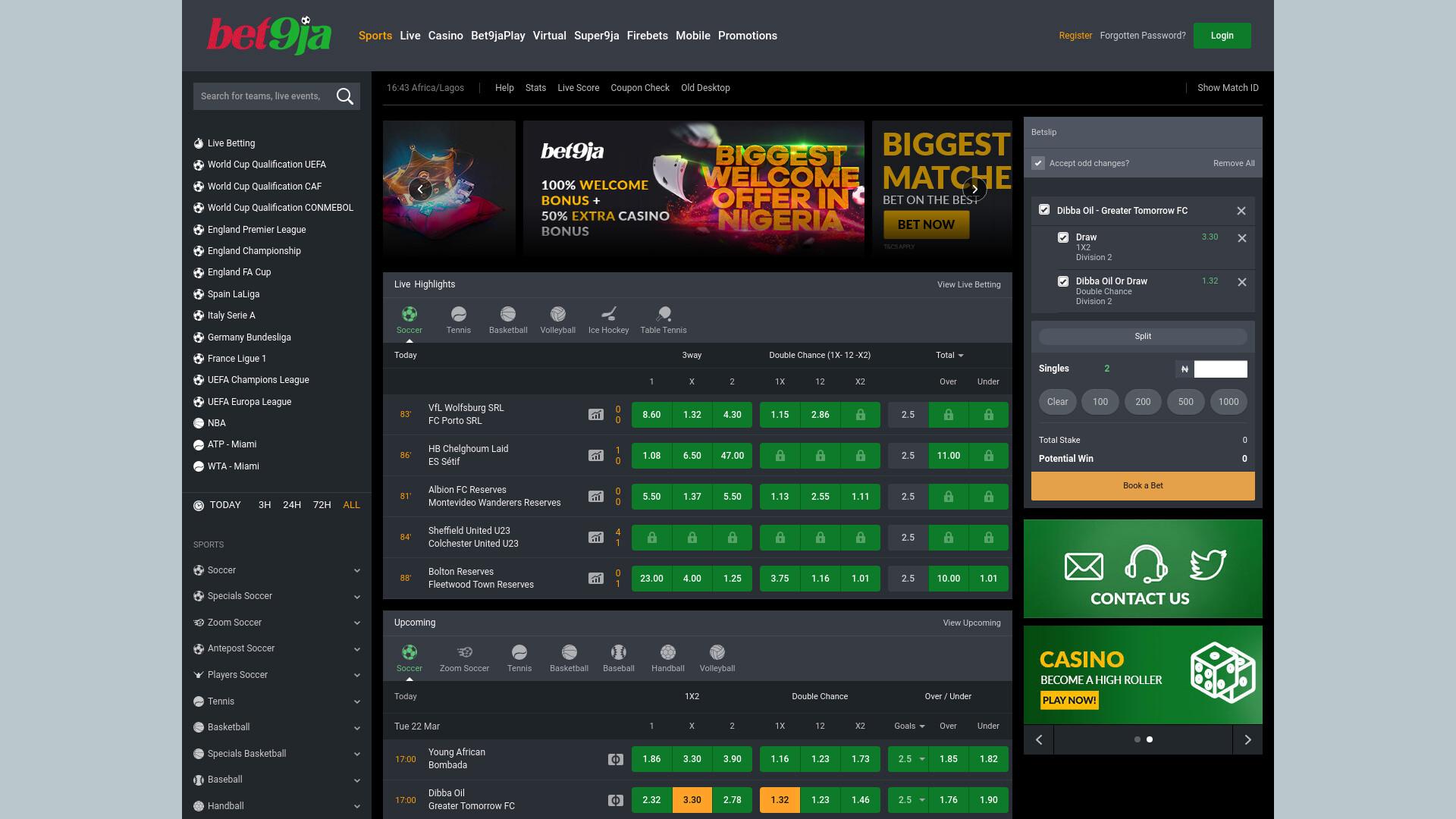
Task: Open 2.5 goals dropdown for Young African match
Action: click(908, 759)
